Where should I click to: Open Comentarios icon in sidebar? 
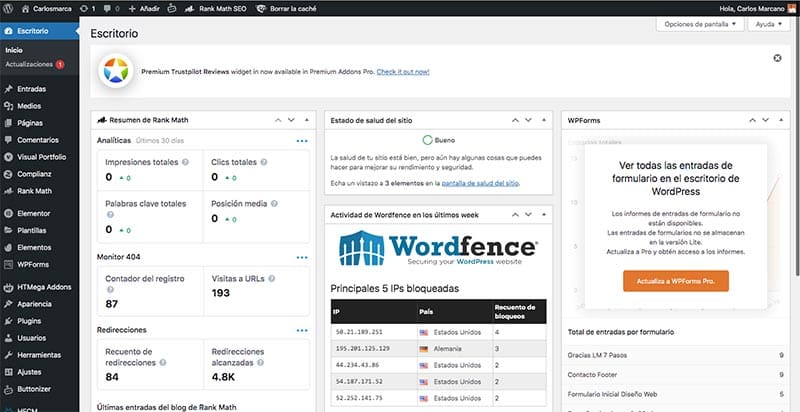click(8, 140)
